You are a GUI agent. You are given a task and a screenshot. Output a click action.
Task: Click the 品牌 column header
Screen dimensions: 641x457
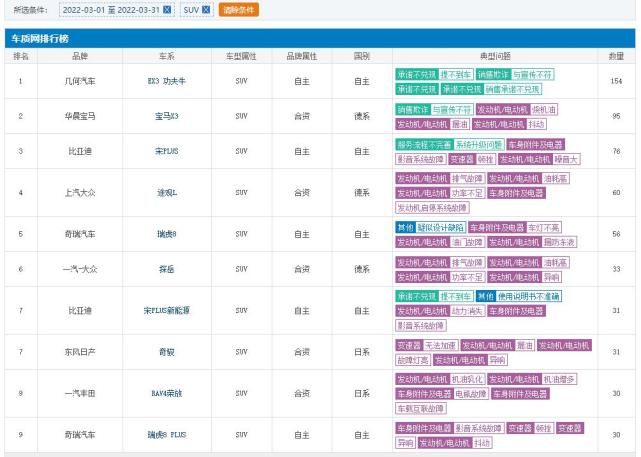point(80,56)
